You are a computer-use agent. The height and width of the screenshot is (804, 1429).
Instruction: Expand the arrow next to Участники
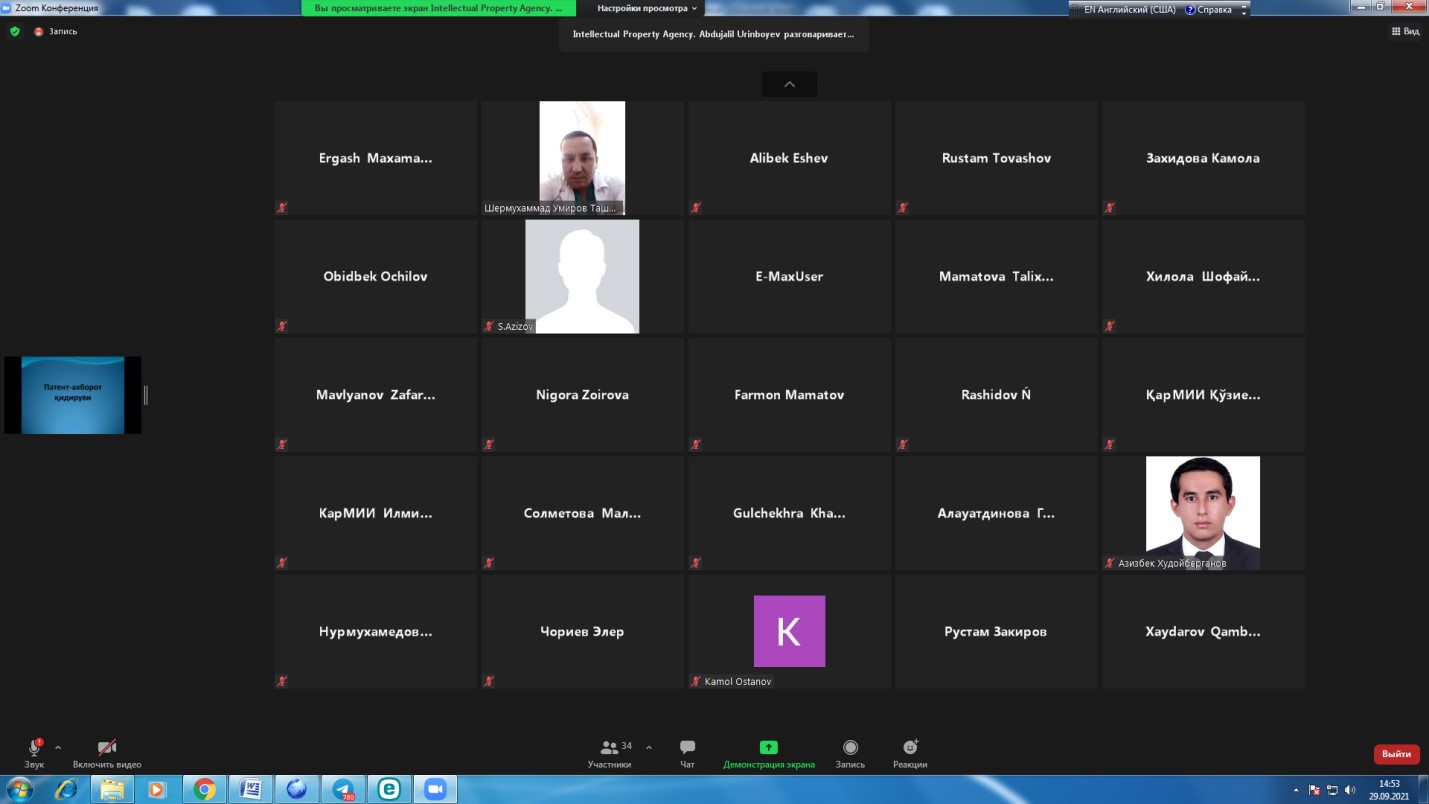tap(649, 747)
